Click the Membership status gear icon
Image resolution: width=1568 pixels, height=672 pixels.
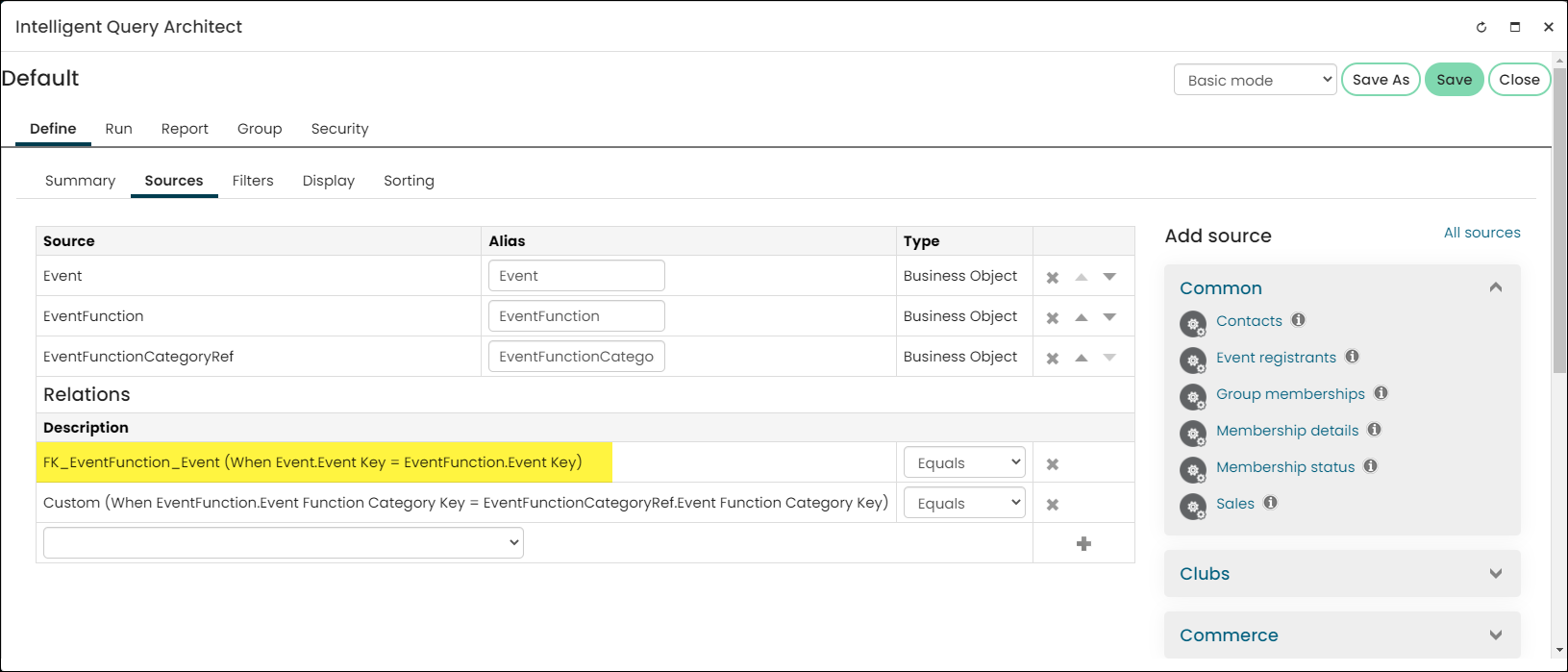1193,470
